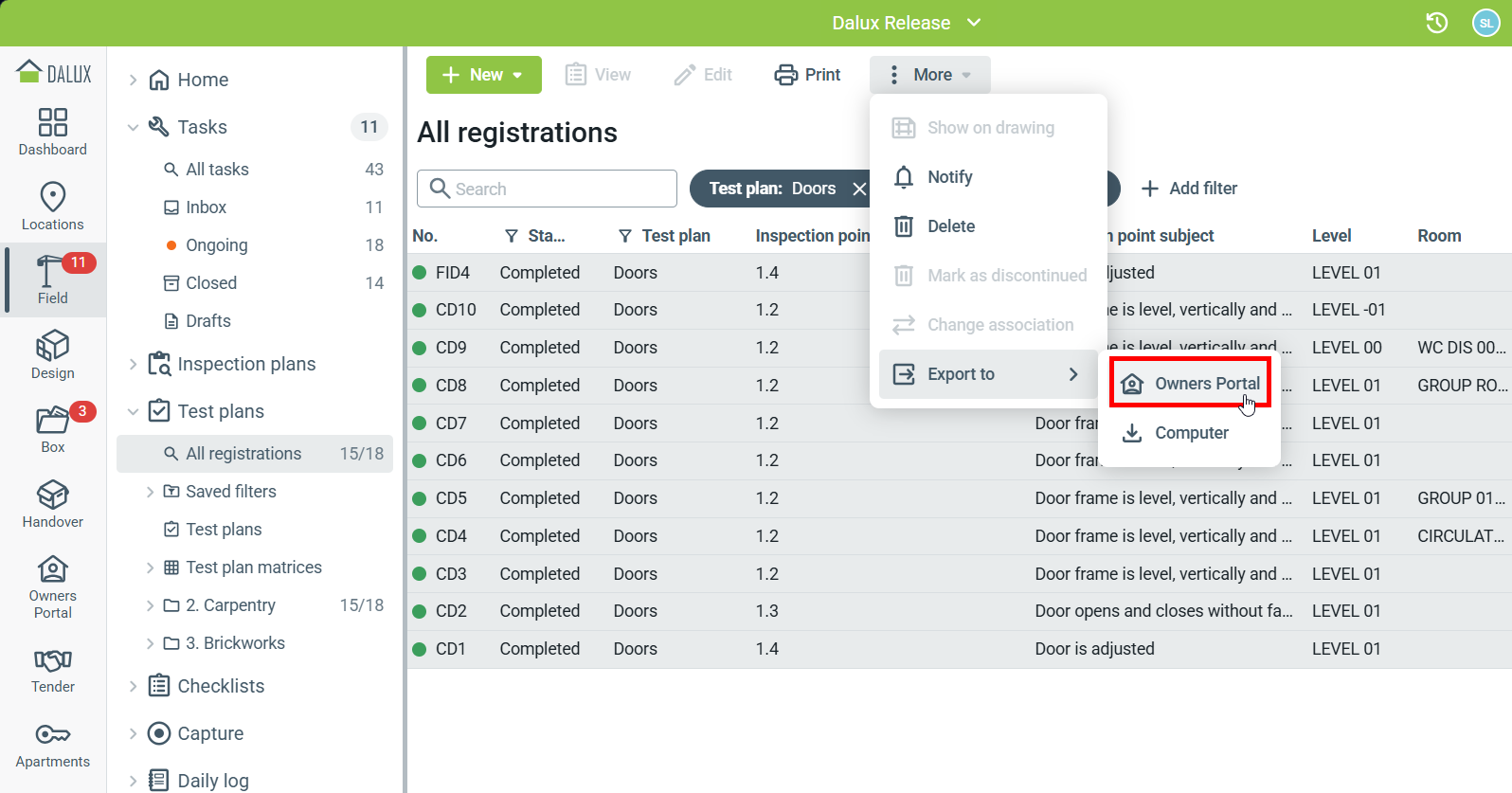The image size is (1512, 793).
Task: Click the Add filter button
Action: [1189, 189]
